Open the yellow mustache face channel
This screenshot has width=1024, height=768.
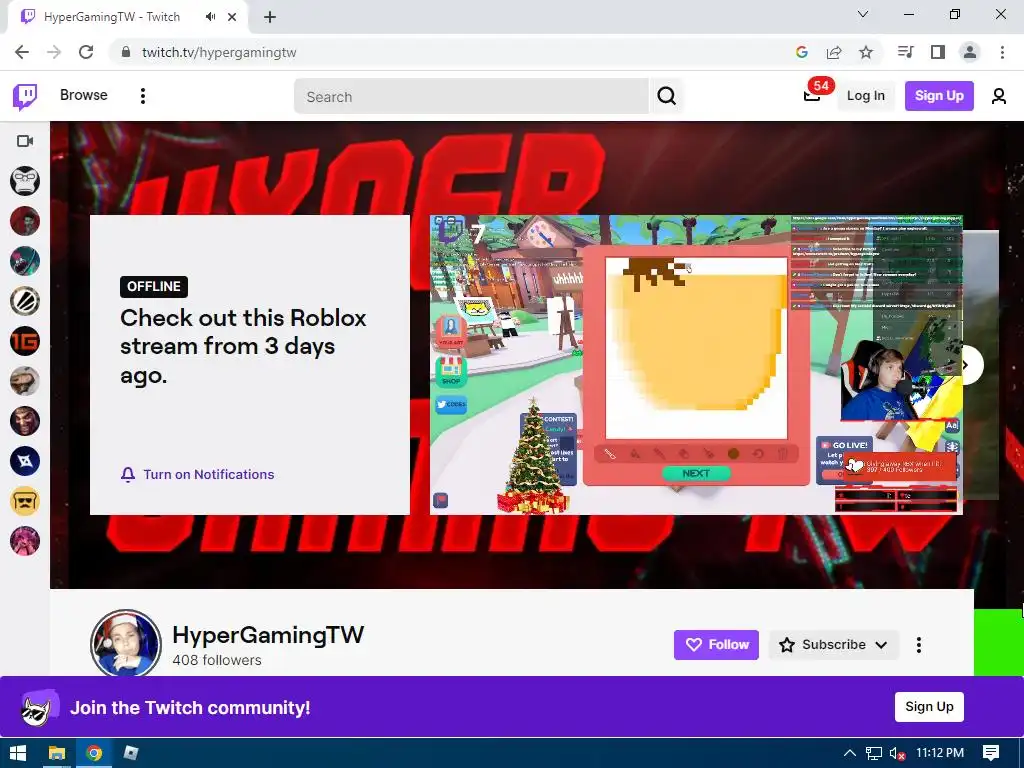[25, 501]
